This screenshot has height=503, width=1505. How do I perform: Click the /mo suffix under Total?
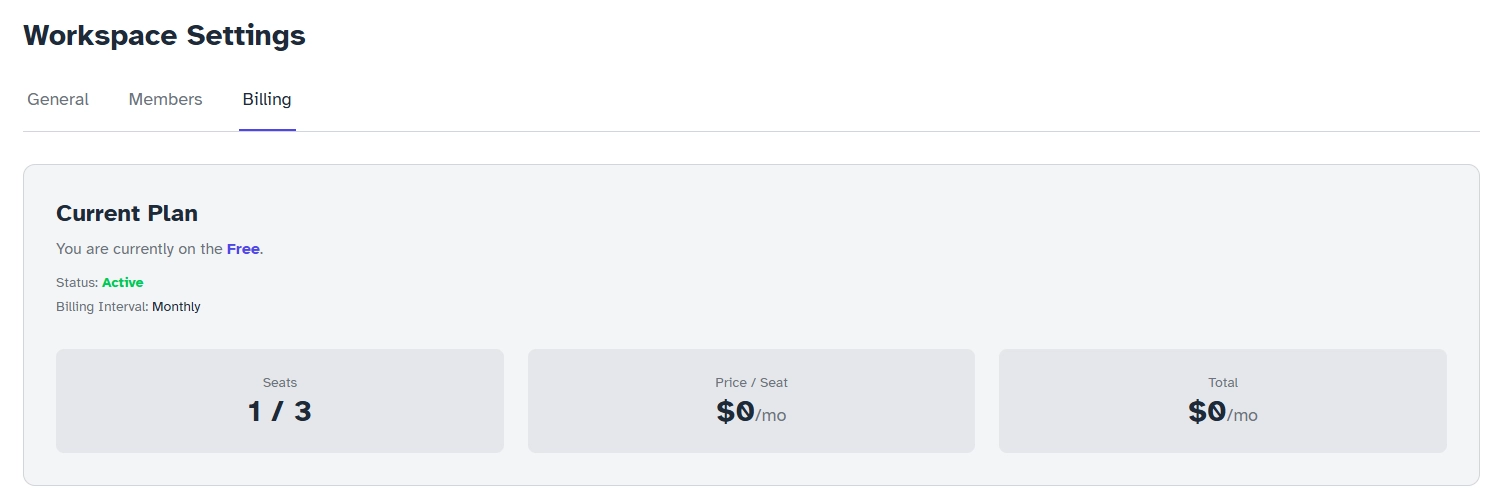1243,415
